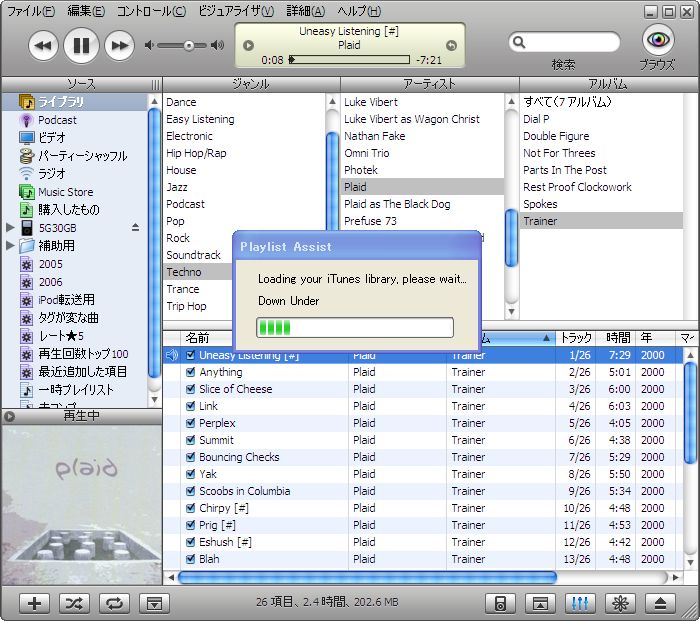Uncheck the Slice of Cheese checkbox
Screen dimensions: 700x621
(x=190, y=389)
